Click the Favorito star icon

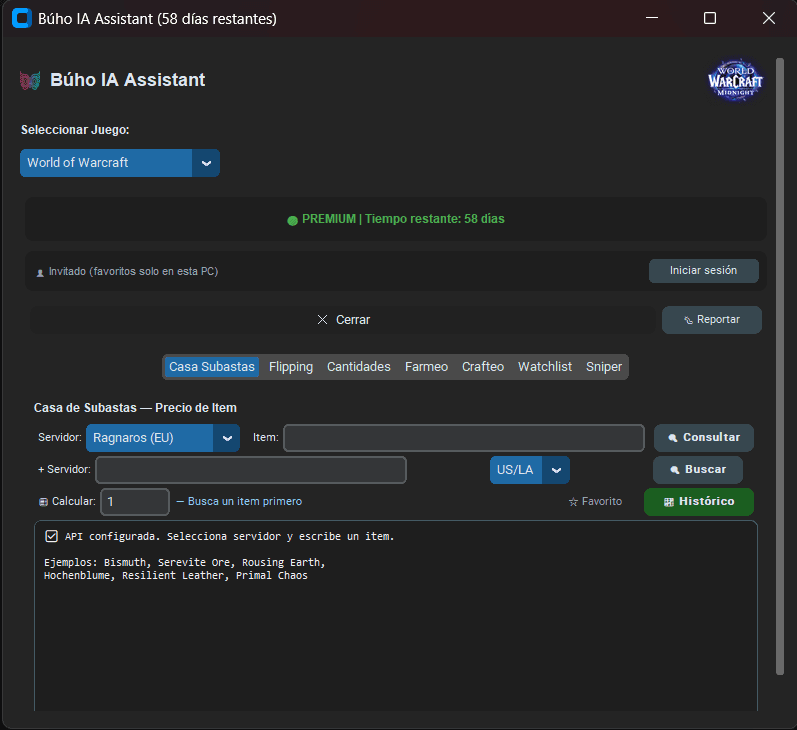tap(573, 502)
